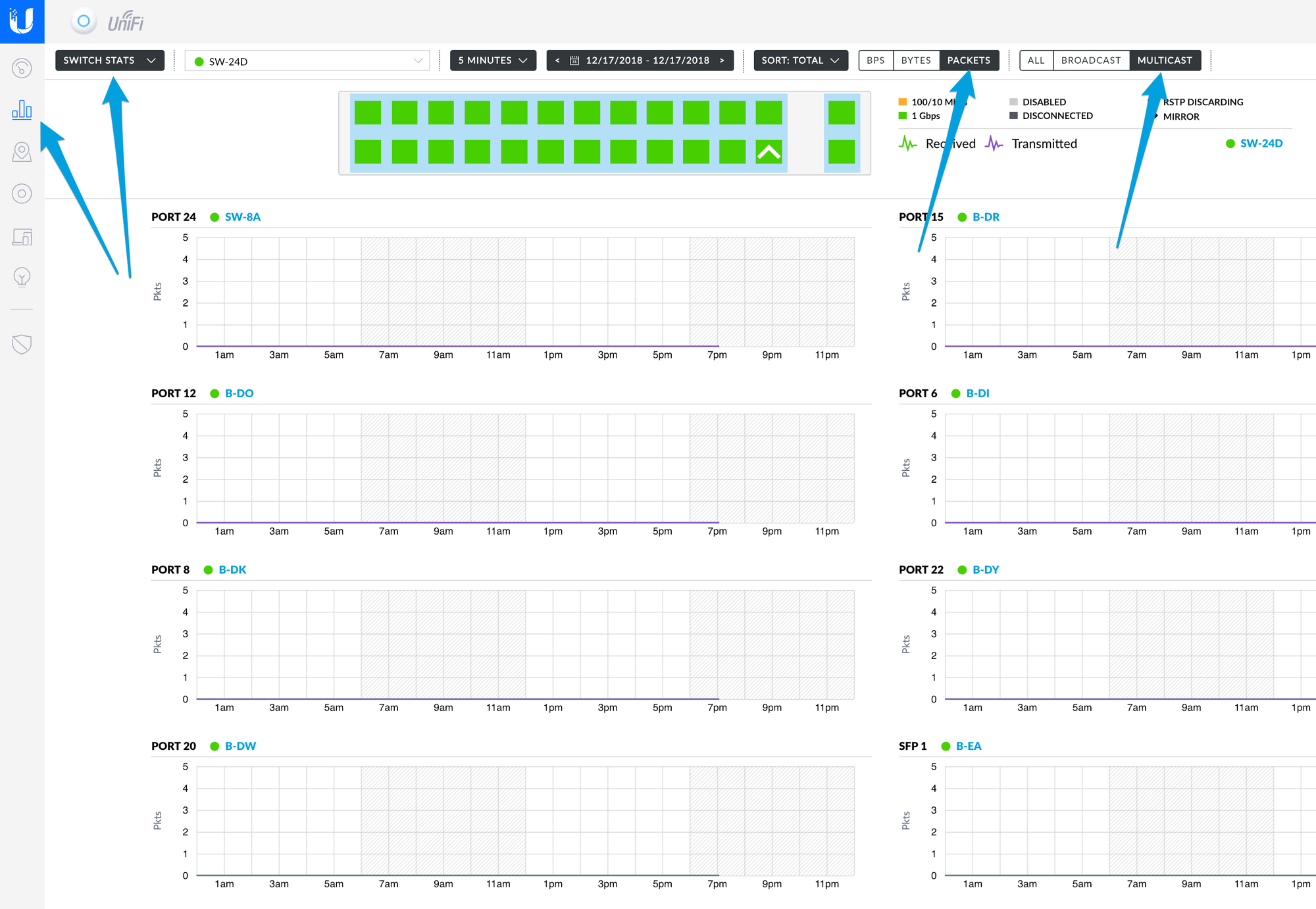The image size is (1316, 909).
Task: Open the B-DO client link
Action: 240,393
